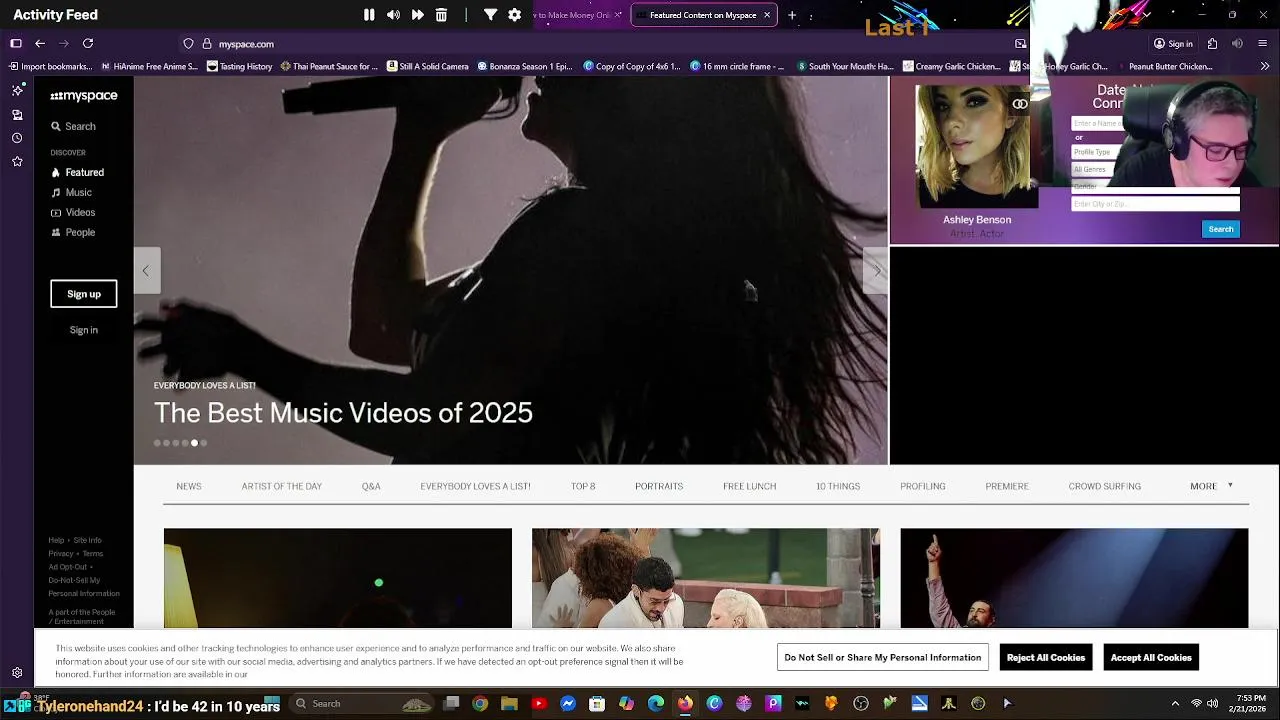Viewport: 1280px width, 720px height.
Task: Reject All Cookies
Action: coord(1046,658)
